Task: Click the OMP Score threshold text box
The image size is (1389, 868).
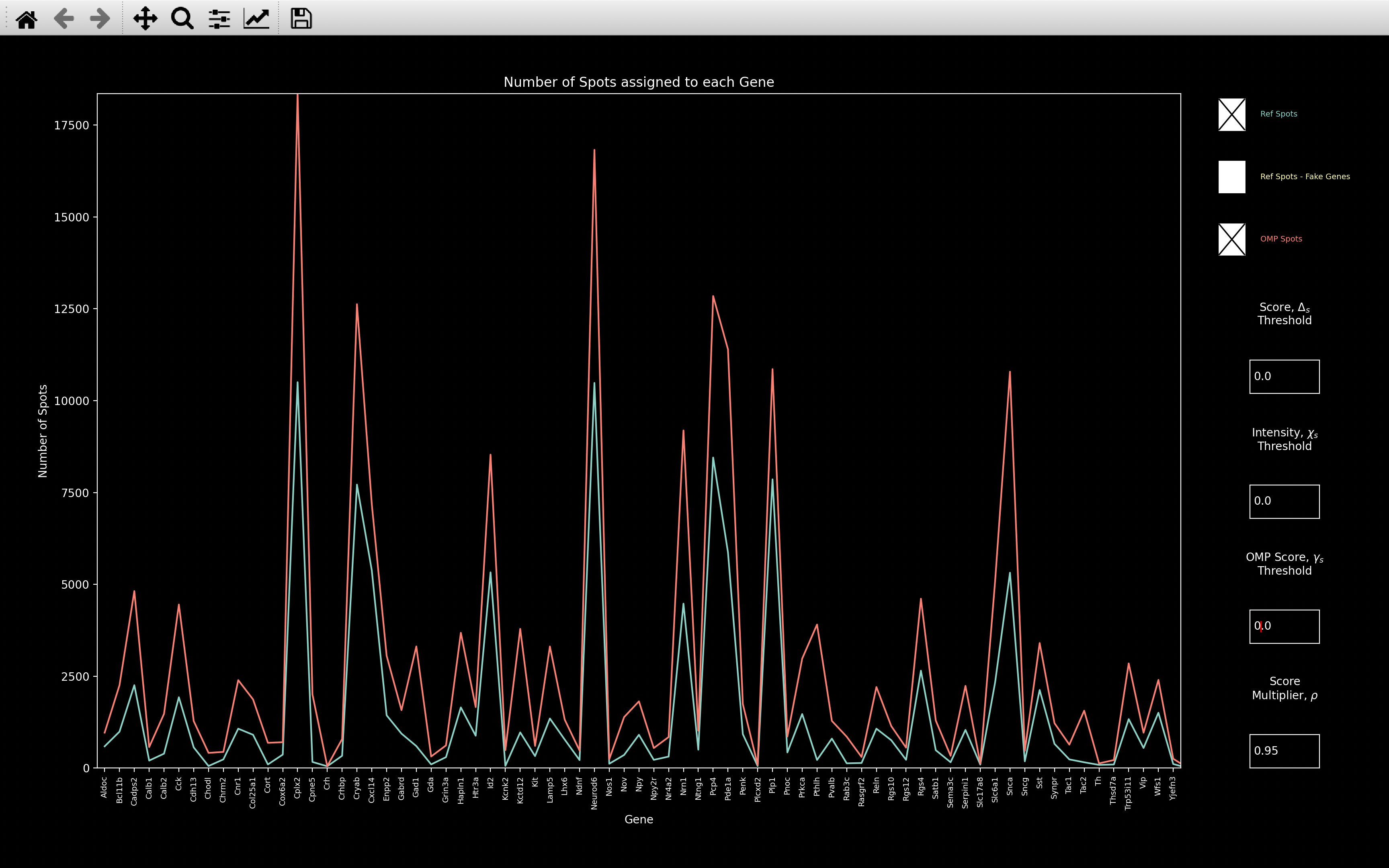Action: pyautogui.click(x=1285, y=626)
